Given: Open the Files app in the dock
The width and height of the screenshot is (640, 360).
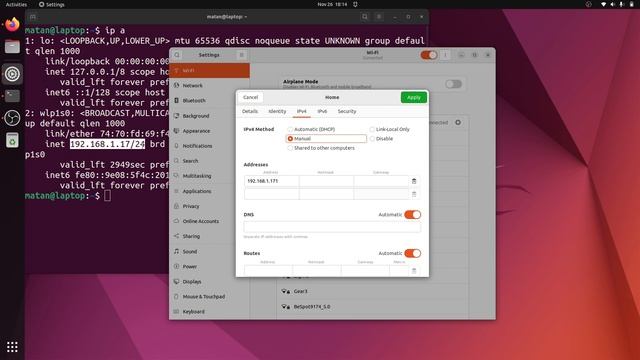Looking at the screenshot, I should [12, 47].
